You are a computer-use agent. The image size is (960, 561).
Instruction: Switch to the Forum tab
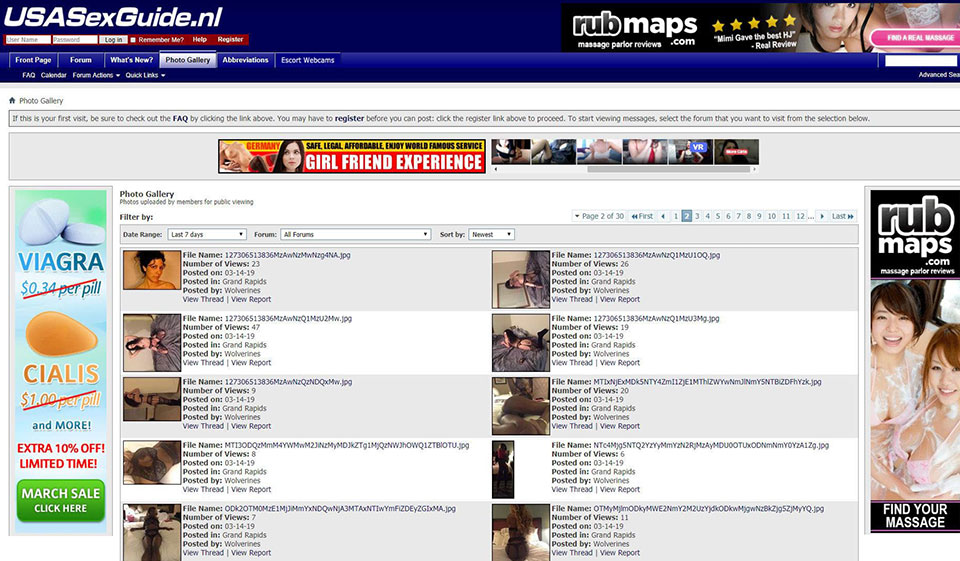point(80,60)
